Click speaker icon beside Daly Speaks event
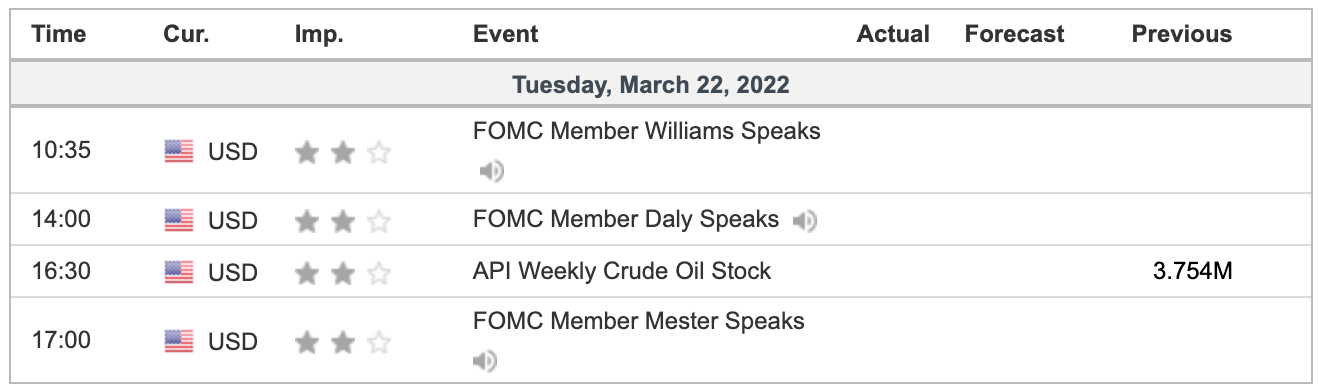The image size is (1318, 392). pyautogui.click(x=805, y=220)
